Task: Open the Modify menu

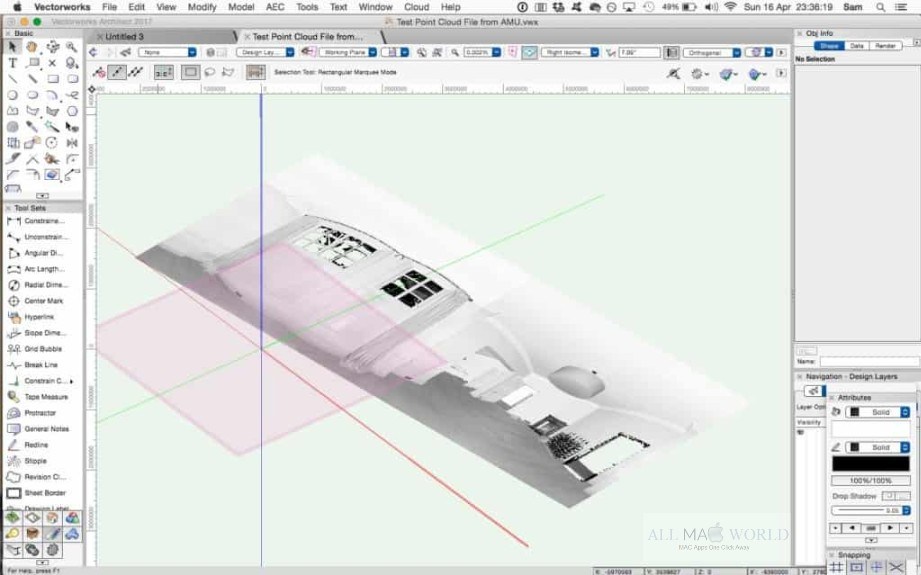Action: coord(202,7)
